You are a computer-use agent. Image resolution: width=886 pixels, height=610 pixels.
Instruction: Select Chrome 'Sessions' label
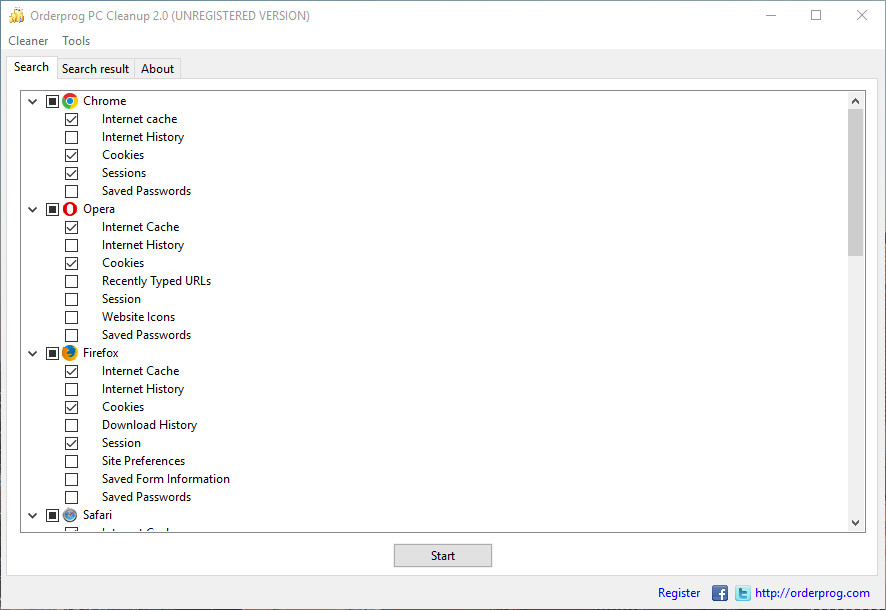(124, 173)
